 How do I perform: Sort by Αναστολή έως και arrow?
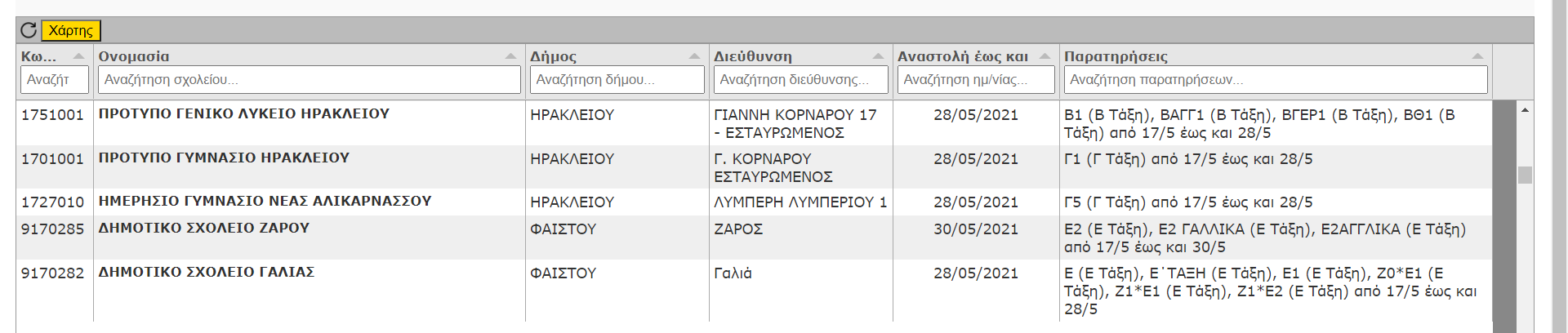tap(1045, 56)
